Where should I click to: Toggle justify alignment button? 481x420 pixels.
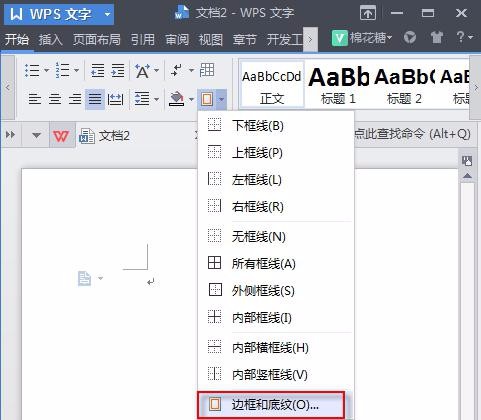tap(95, 99)
